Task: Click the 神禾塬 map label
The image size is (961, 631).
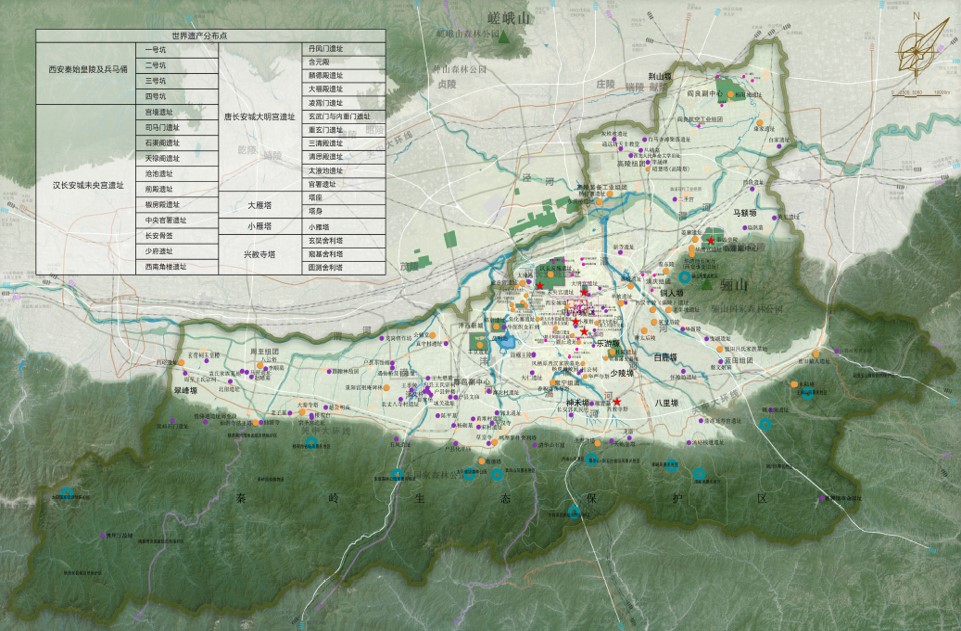Action: pyautogui.click(x=579, y=404)
